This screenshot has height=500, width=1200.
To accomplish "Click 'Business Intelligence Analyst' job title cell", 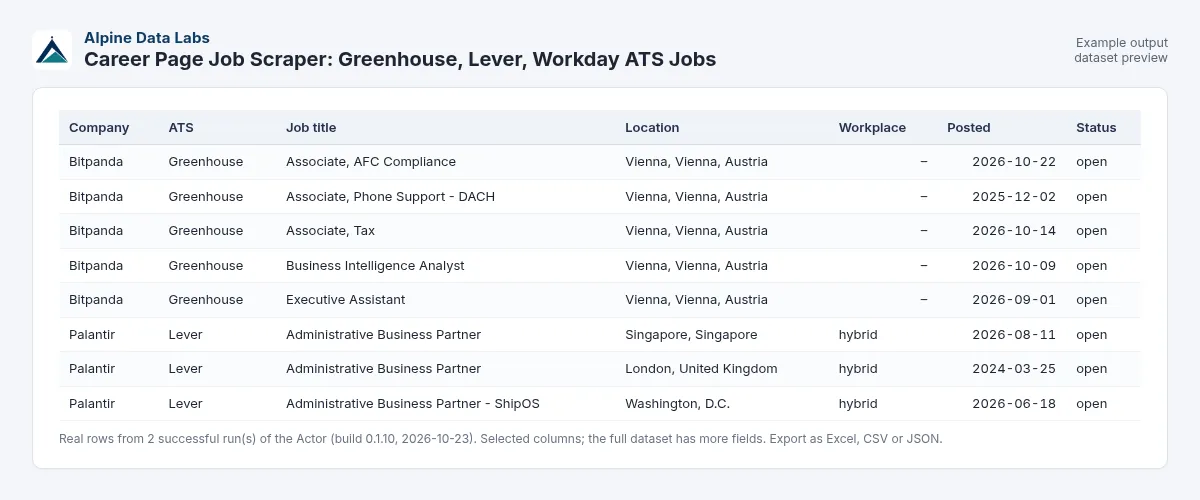I will (x=375, y=266).
